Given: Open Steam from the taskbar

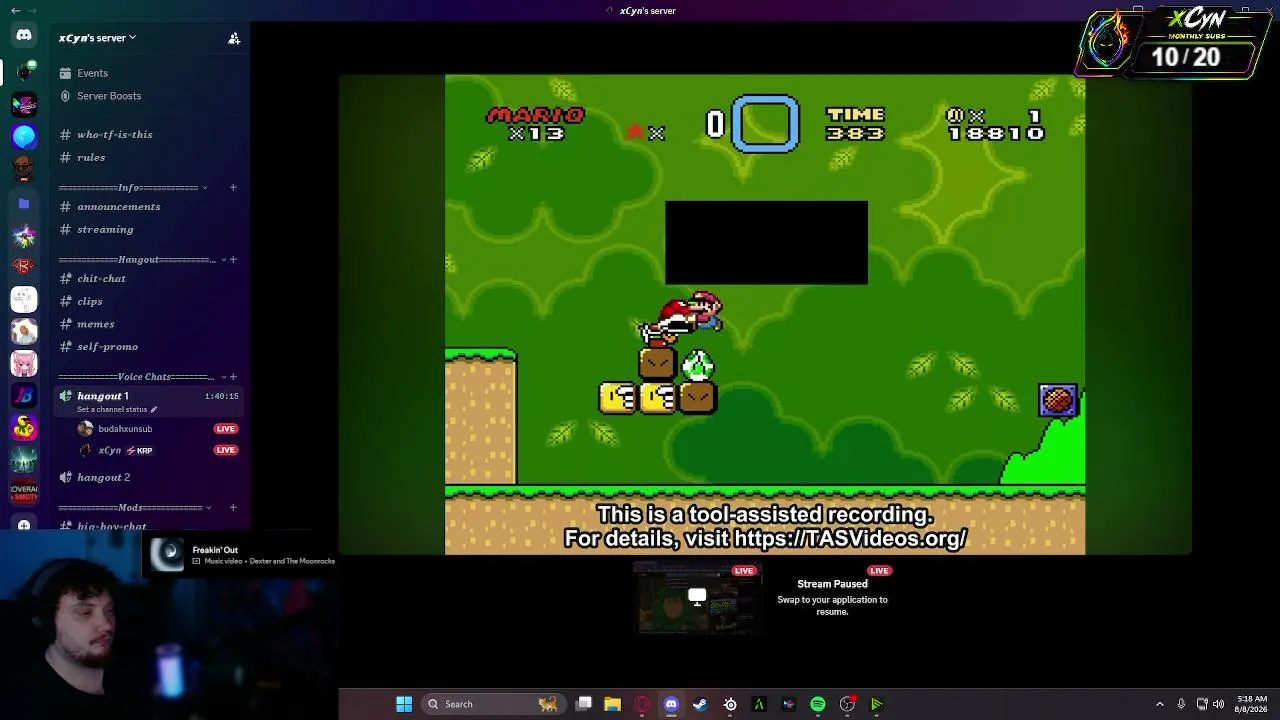Looking at the screenshot, I should (700, 704).
